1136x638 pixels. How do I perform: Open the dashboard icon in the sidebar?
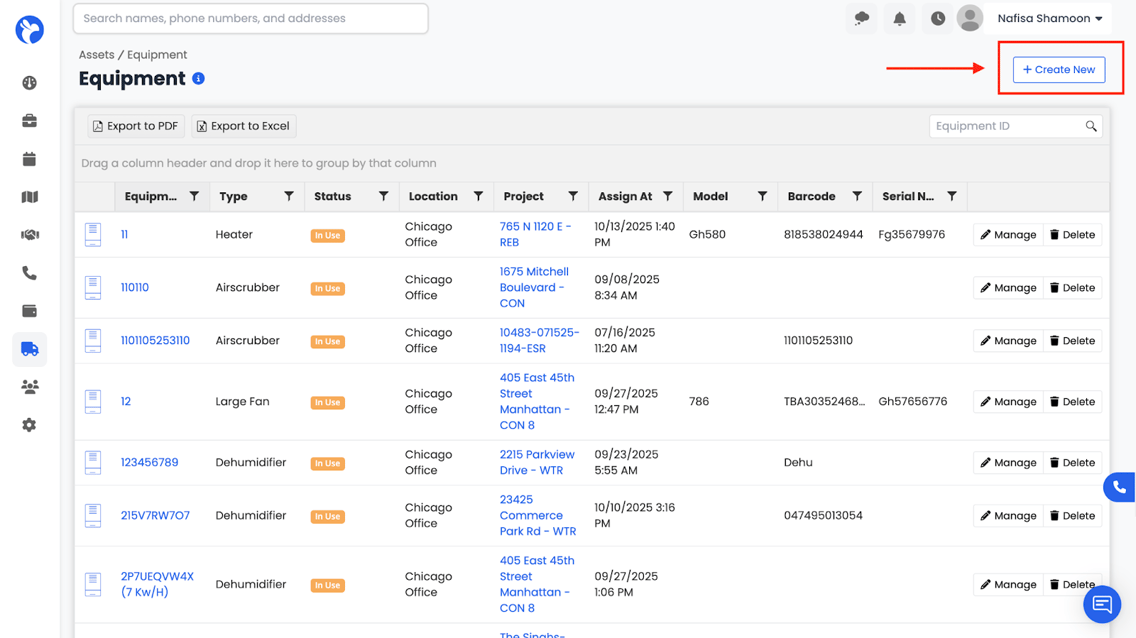[x=29, y=83]
